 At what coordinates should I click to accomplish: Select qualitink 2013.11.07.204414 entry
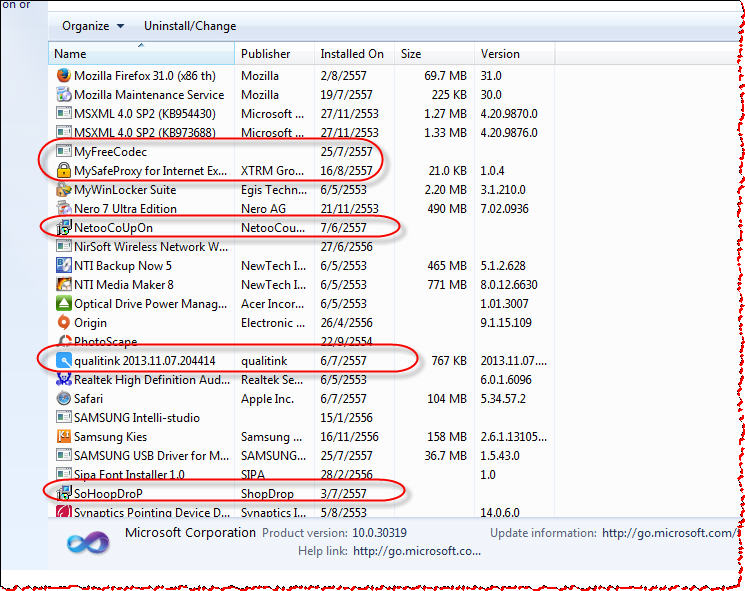(x=144, y=361)
